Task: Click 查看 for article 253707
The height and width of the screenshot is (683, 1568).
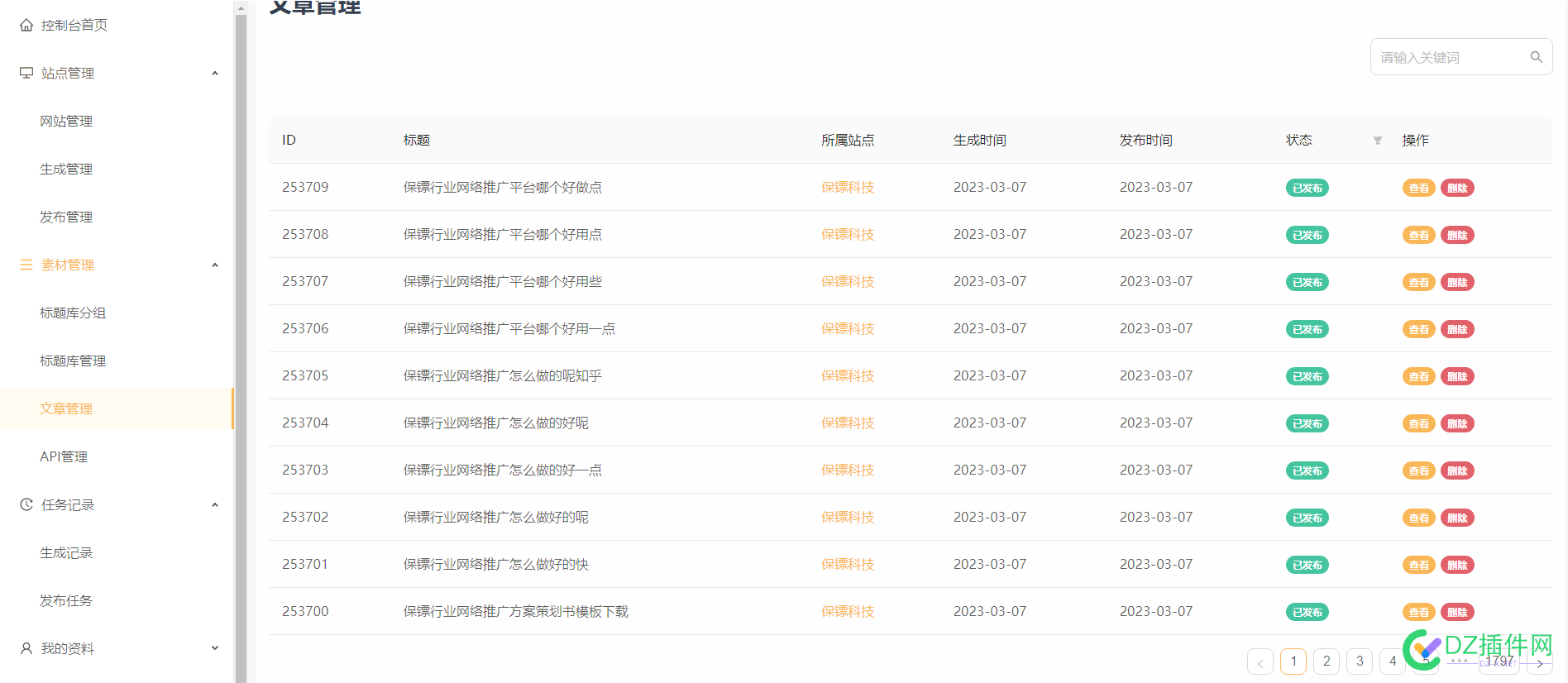Action: point(1419,282)
